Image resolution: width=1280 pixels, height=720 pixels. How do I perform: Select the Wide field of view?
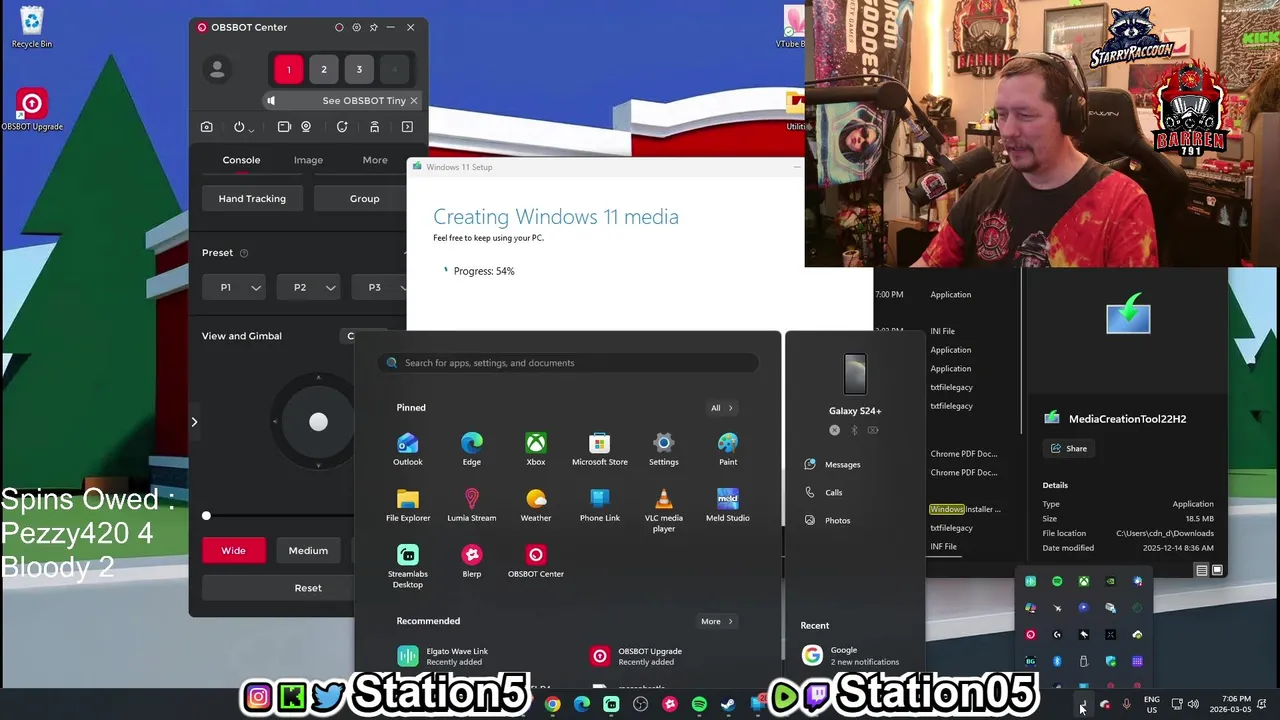233,550
